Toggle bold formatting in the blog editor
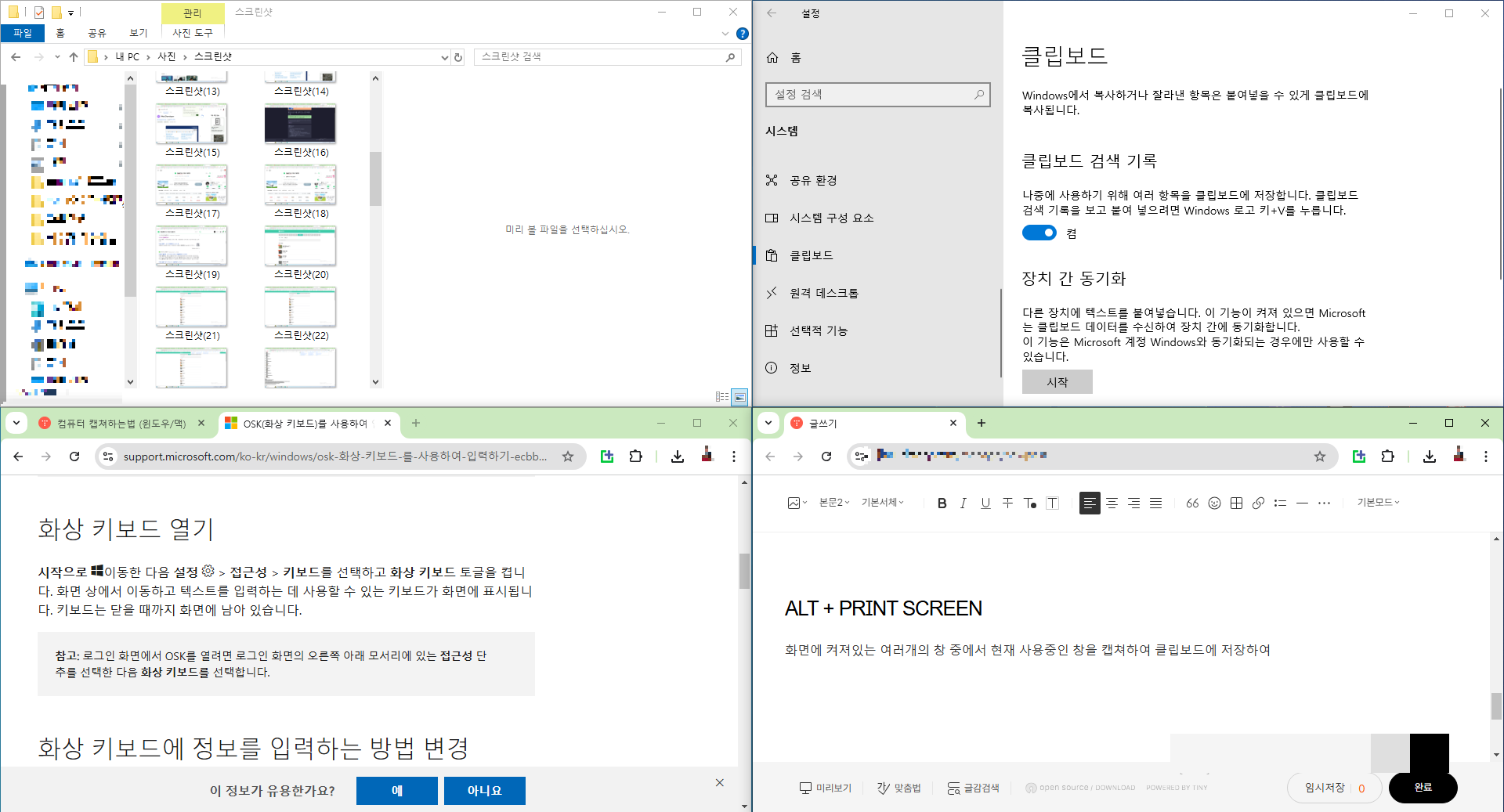The image size is (1504, 812). [942, 503]
